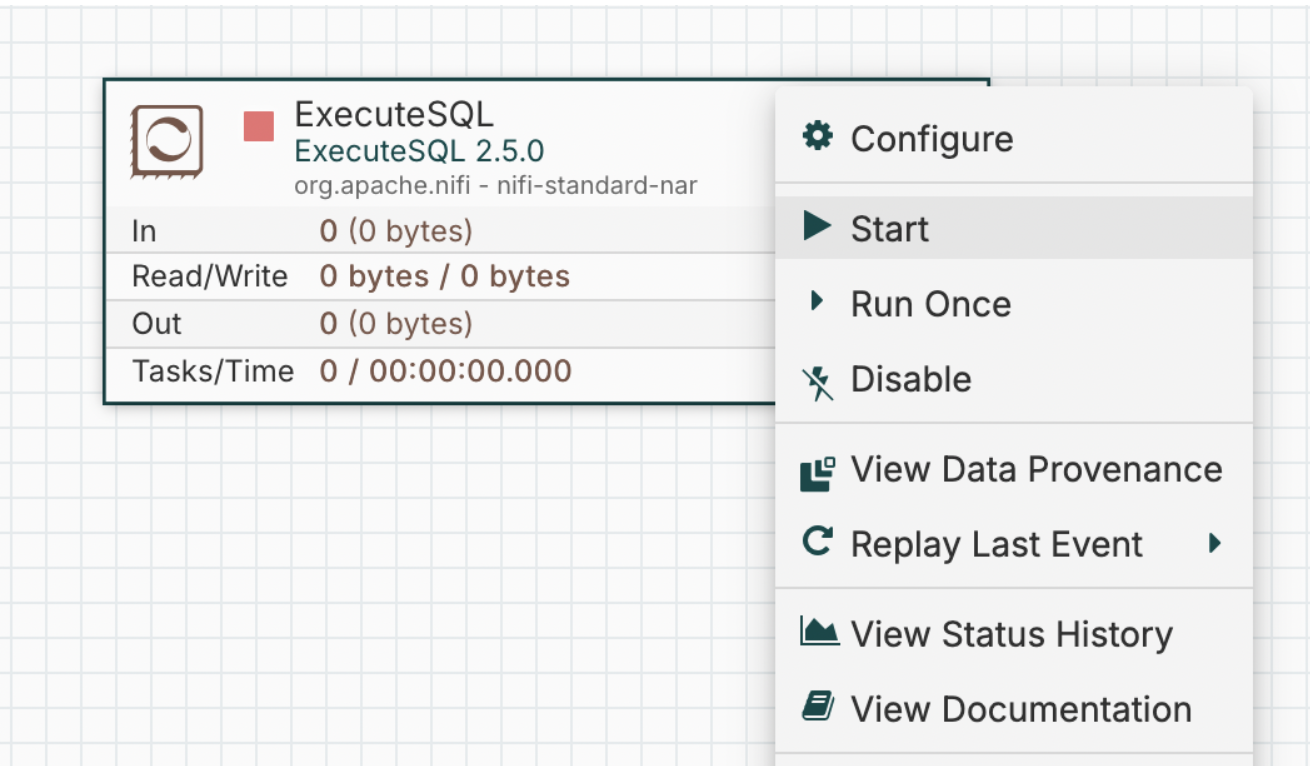Click the Start play icon
The image size is (1310, 766).
coord(817,227)
